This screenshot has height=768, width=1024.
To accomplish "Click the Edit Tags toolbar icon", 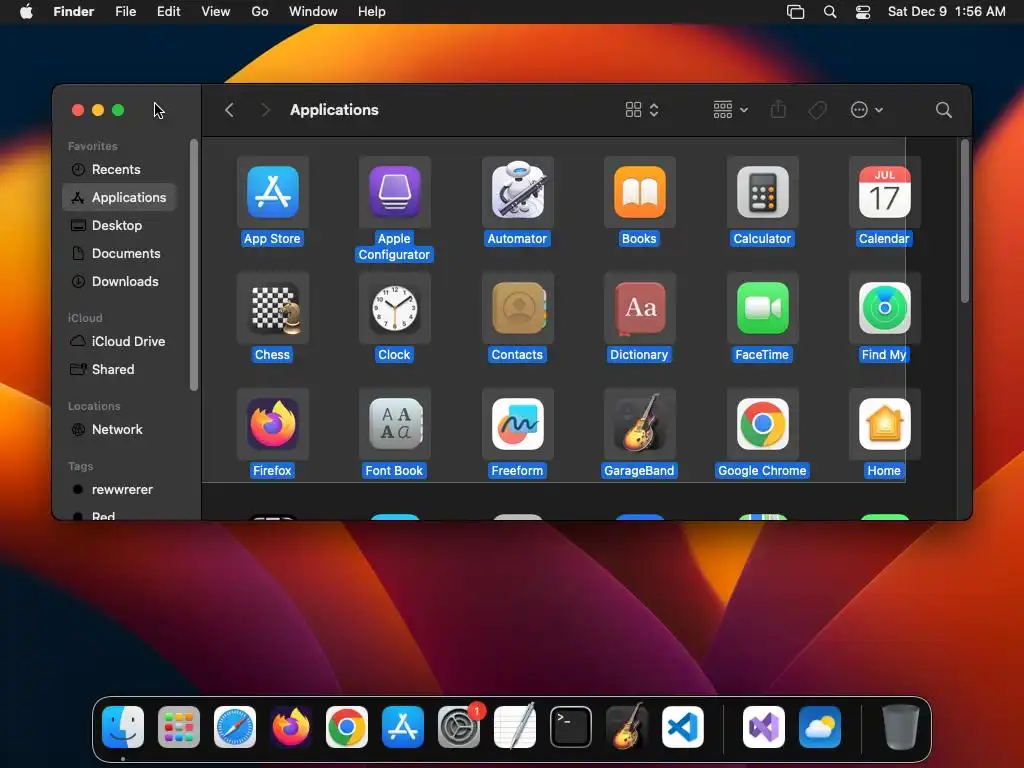I will (x=817, y=110).
